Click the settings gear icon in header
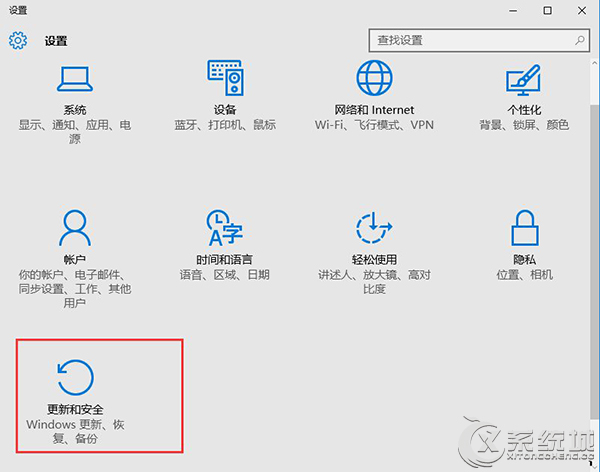Image resolution: width=600 pixels, height=472 pixels. point(18,40)
